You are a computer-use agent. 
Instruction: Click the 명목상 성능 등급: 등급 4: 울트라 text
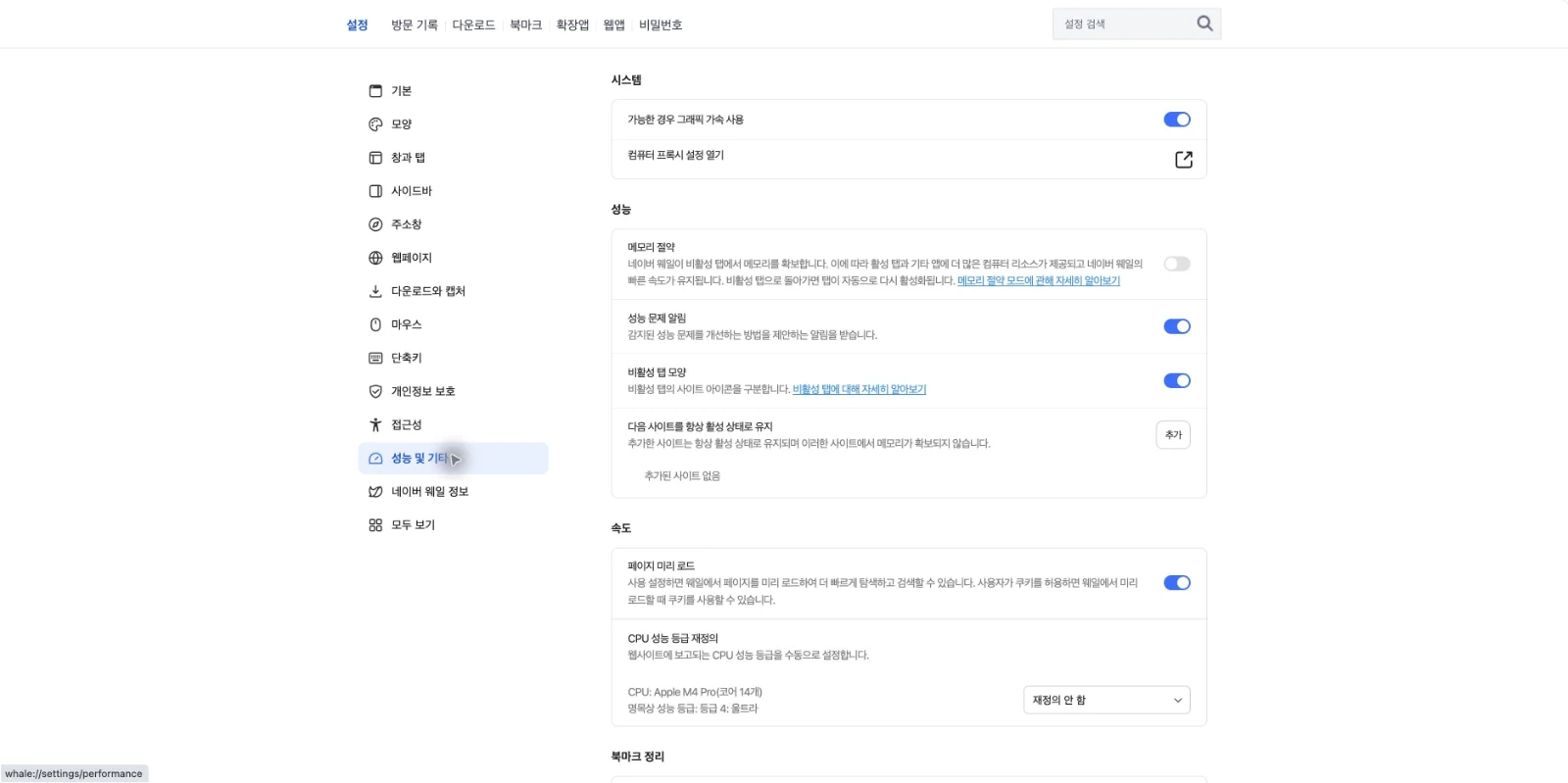(693, 708)
